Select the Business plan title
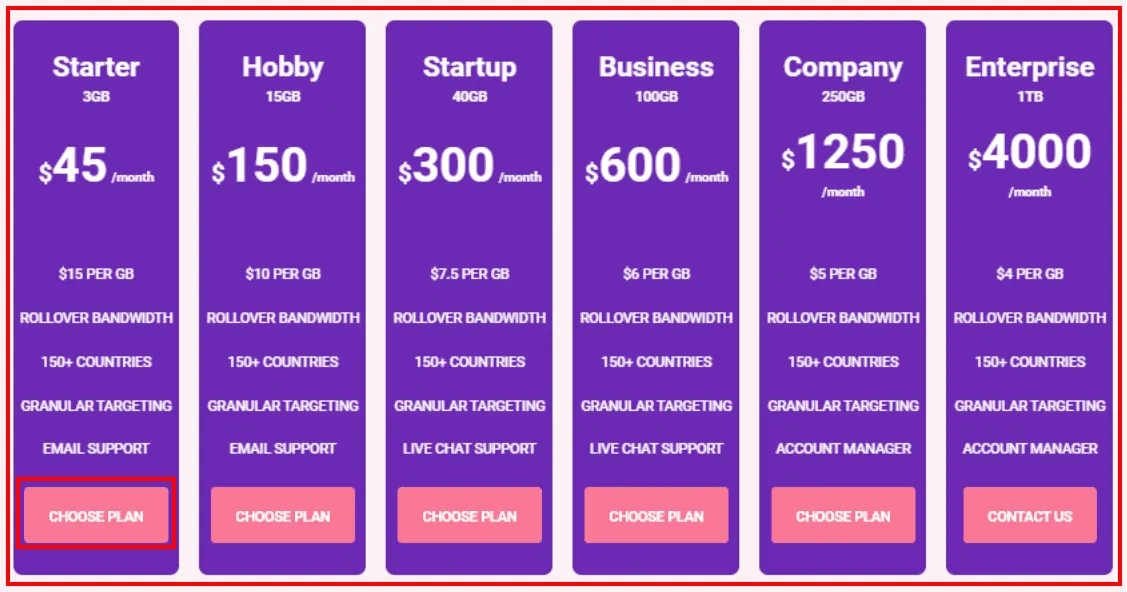The width and height of the screenshot is (1127, 592). [656, 67]
